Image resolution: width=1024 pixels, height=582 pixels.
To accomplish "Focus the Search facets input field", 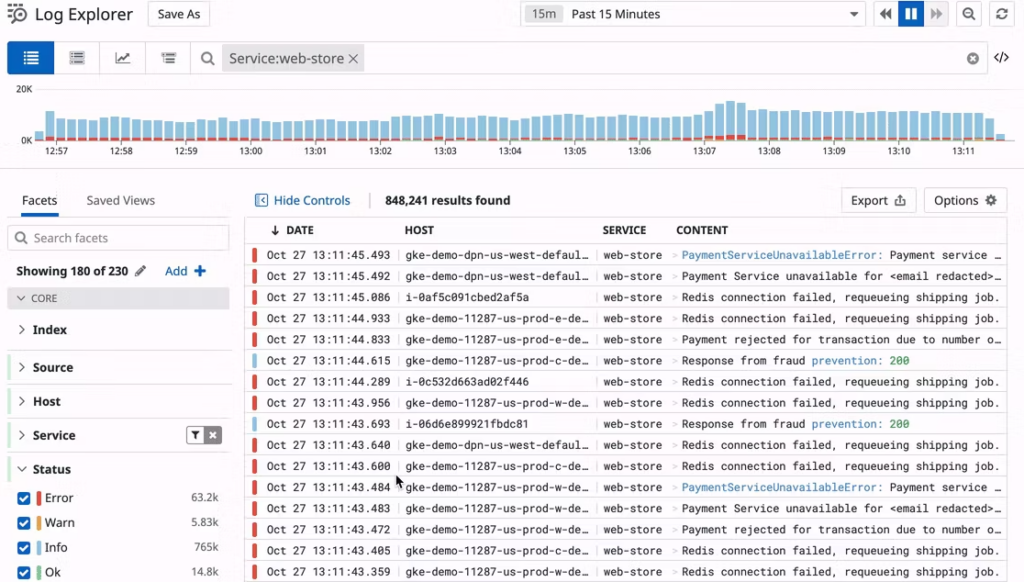I will (x=118, y=238).
